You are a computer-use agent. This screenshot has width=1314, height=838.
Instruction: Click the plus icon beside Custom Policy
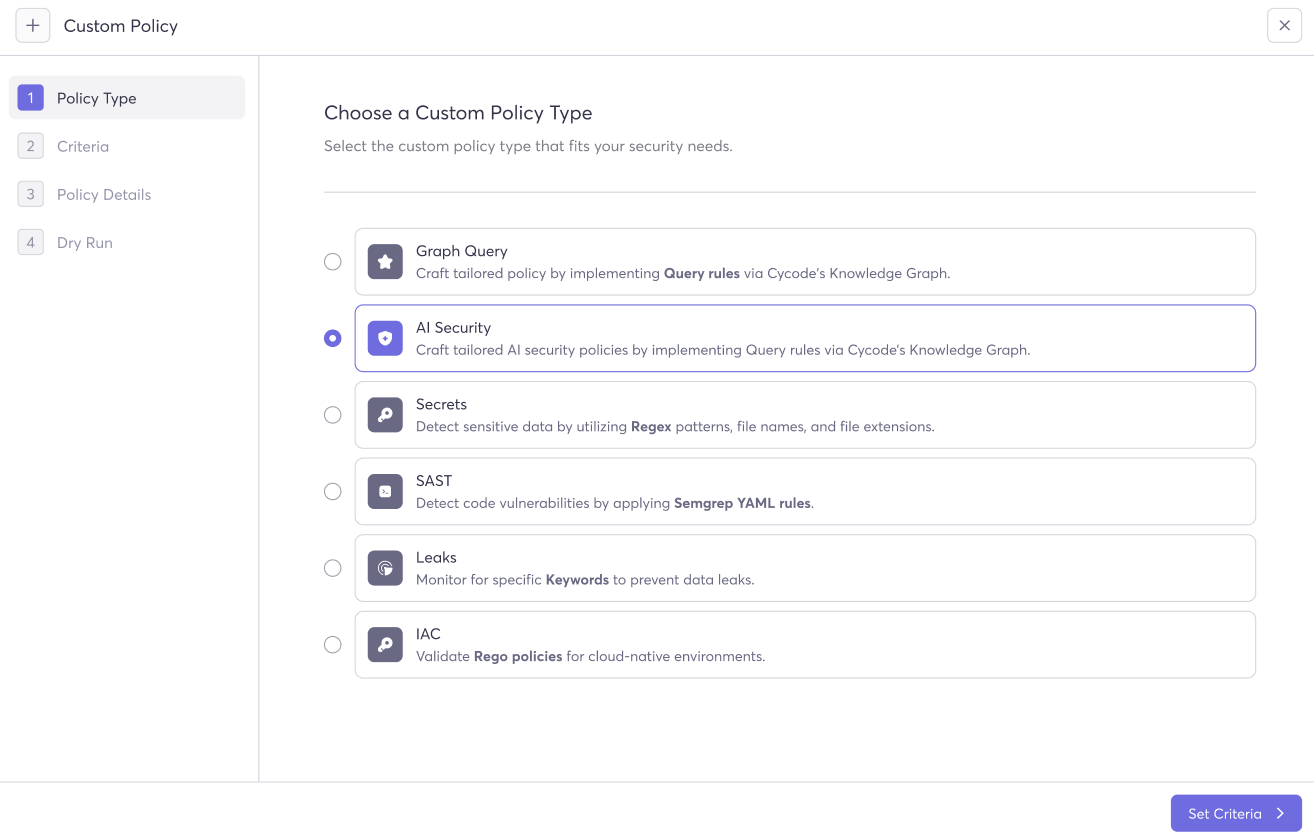[x=33, y=25]
